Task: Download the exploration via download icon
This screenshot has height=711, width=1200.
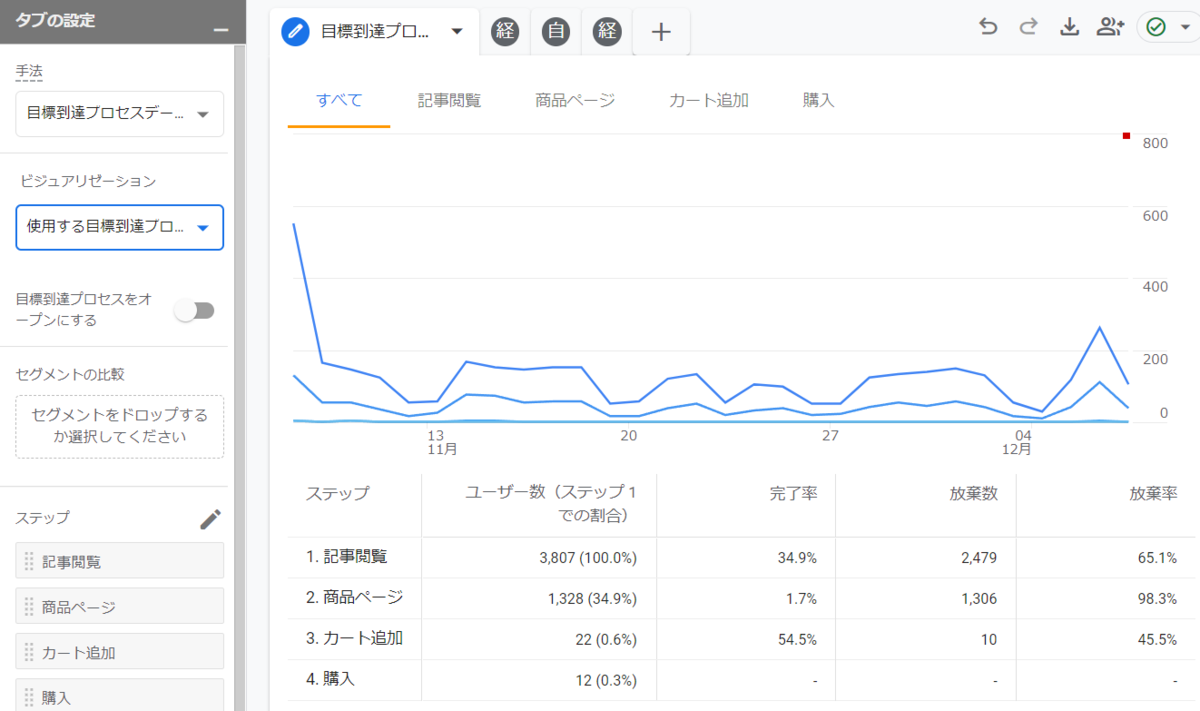Action: (x=1069, y=28)
